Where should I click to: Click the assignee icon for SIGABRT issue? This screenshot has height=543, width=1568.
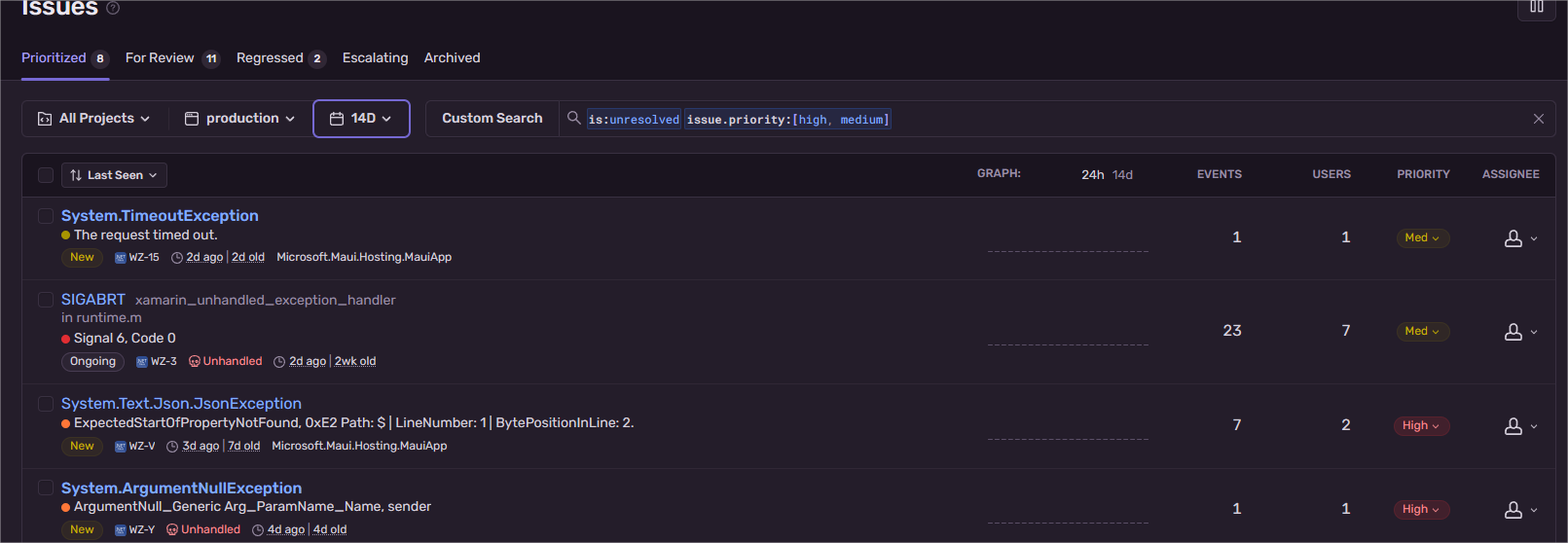[x=1513, y=332]
